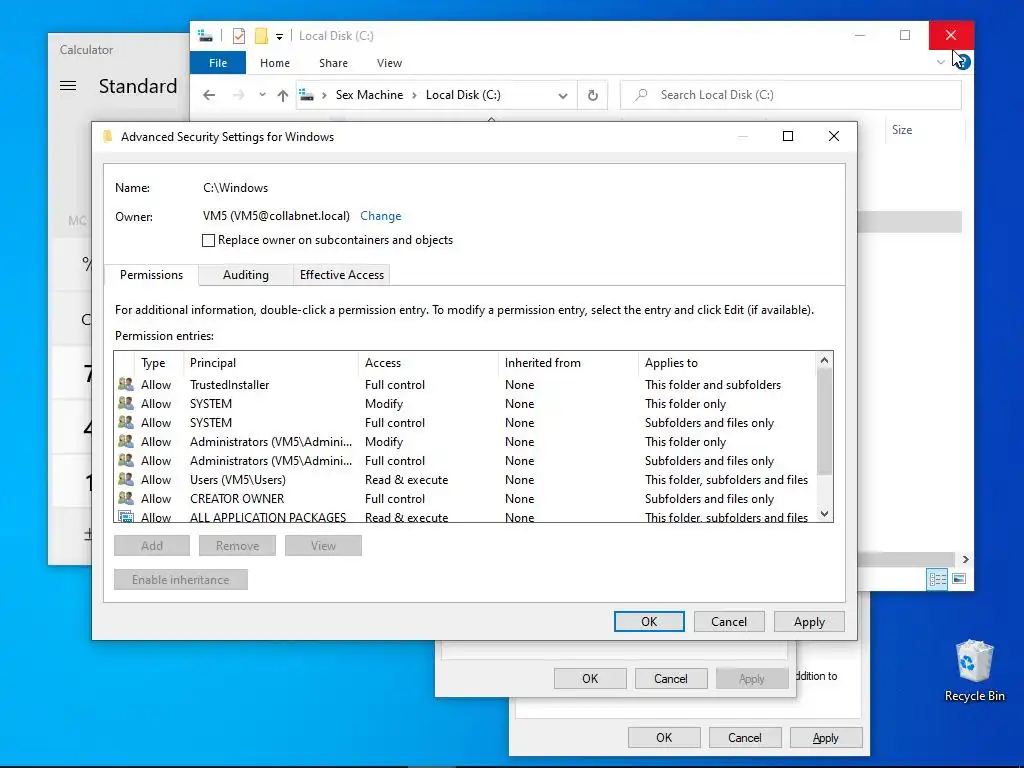Open the Home ribbon tab
Viewport: 1024px width, 768px height.
(x=275, y=63)
